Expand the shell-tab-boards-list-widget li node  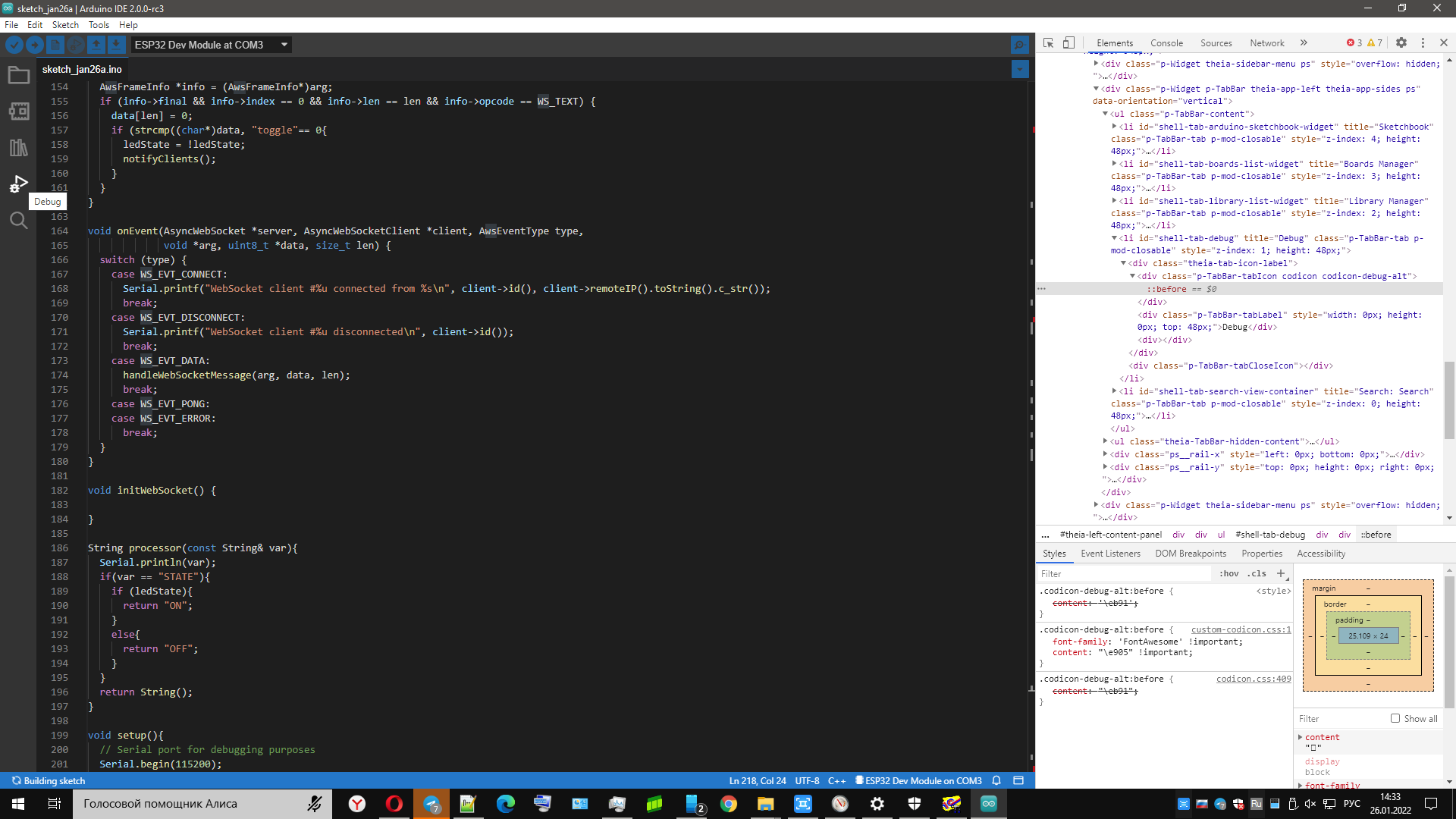[1114, 164]
